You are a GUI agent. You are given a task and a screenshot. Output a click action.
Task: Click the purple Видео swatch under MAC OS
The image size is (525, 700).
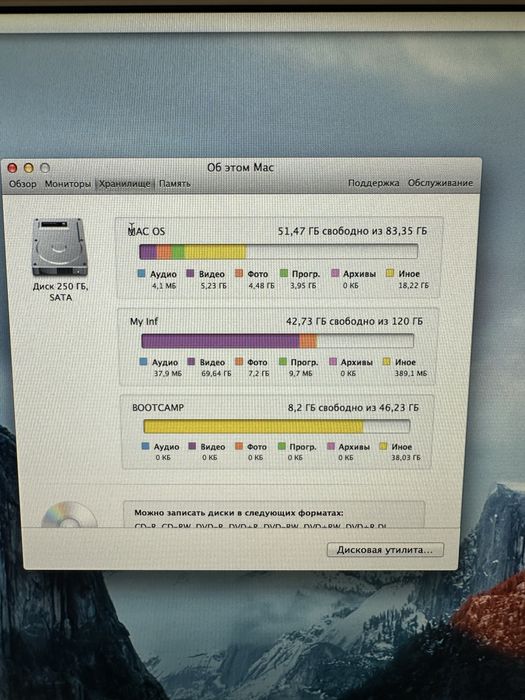pyautogui.click(x=190, y=273)
